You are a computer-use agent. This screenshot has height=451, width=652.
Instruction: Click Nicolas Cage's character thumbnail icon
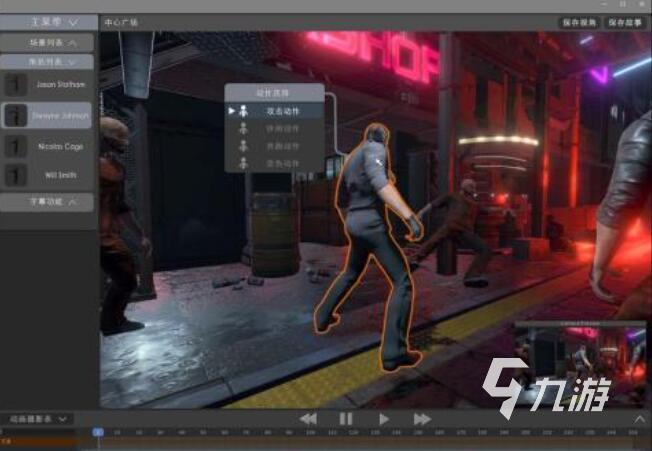[15, 146]
